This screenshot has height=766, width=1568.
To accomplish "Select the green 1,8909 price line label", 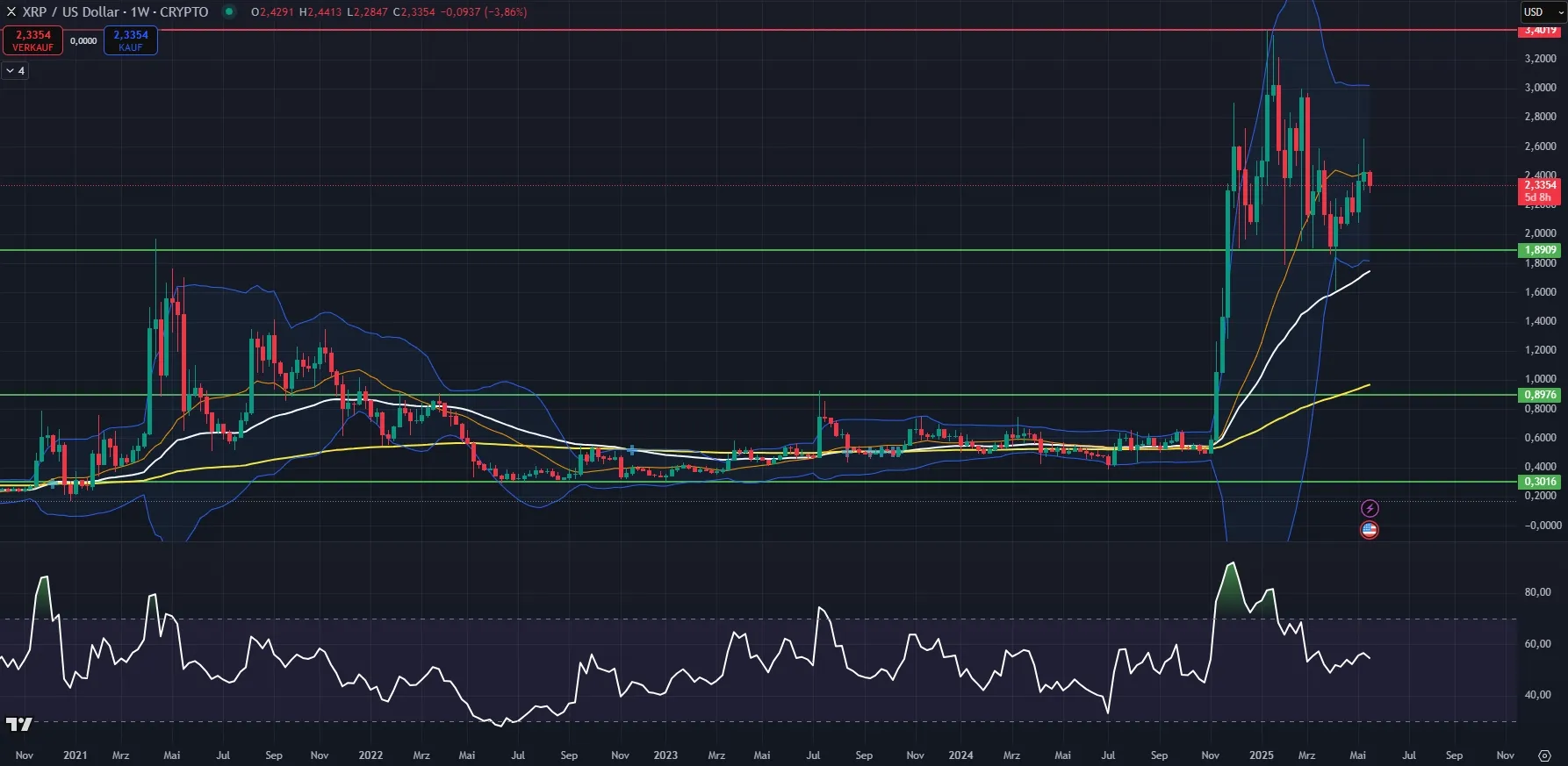I will coord(1540,250).
